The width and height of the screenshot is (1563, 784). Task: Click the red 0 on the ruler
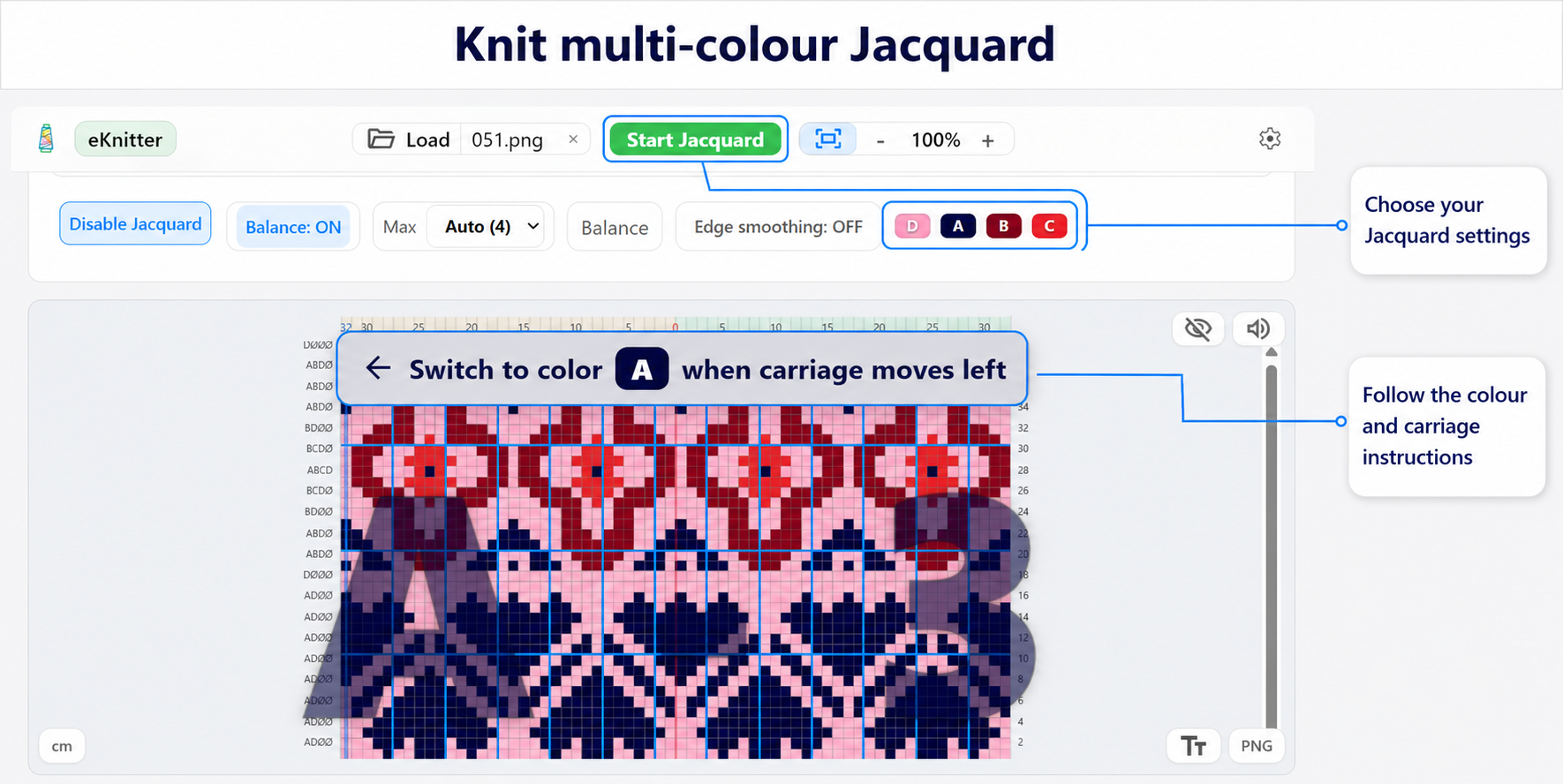tap(676, 328)
